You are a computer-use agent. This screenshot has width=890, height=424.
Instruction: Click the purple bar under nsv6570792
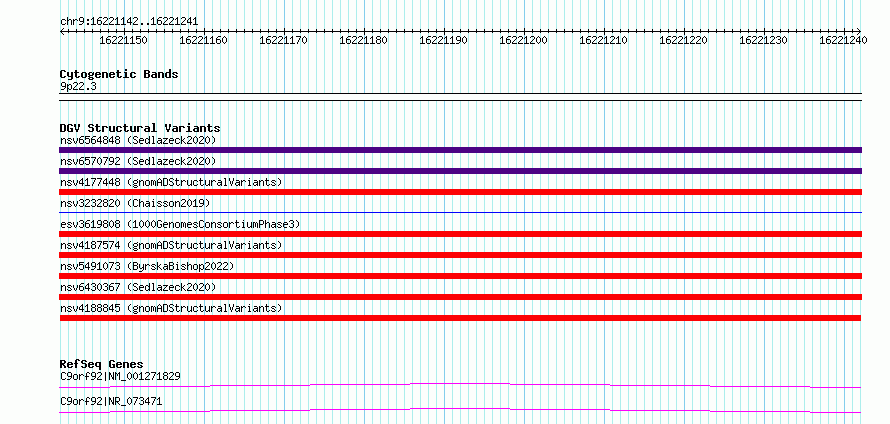460,171
